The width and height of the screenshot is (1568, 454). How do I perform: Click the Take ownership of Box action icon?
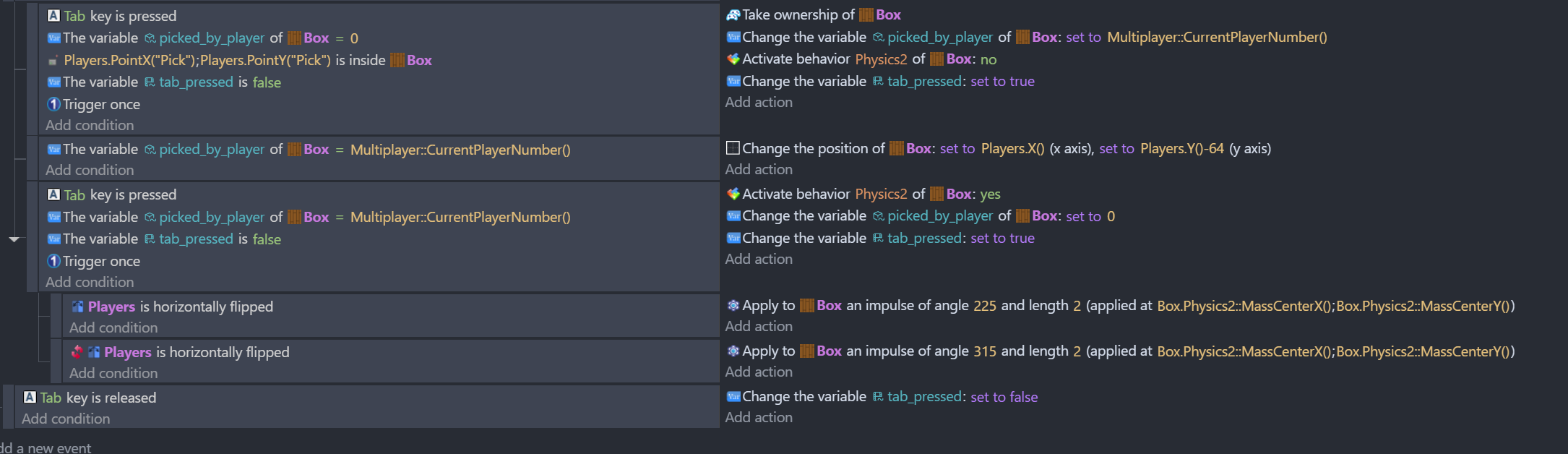click(733, 14)
